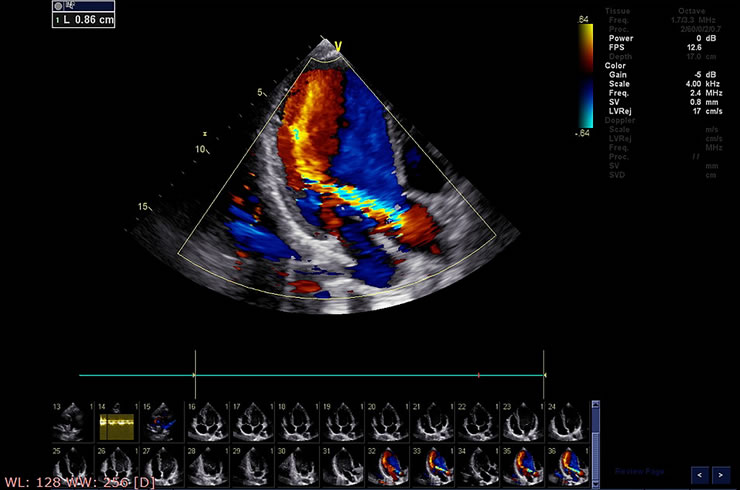Select color Doppler thumbnail 32
This screenshot has height=490, width=740.
(386, 466)
